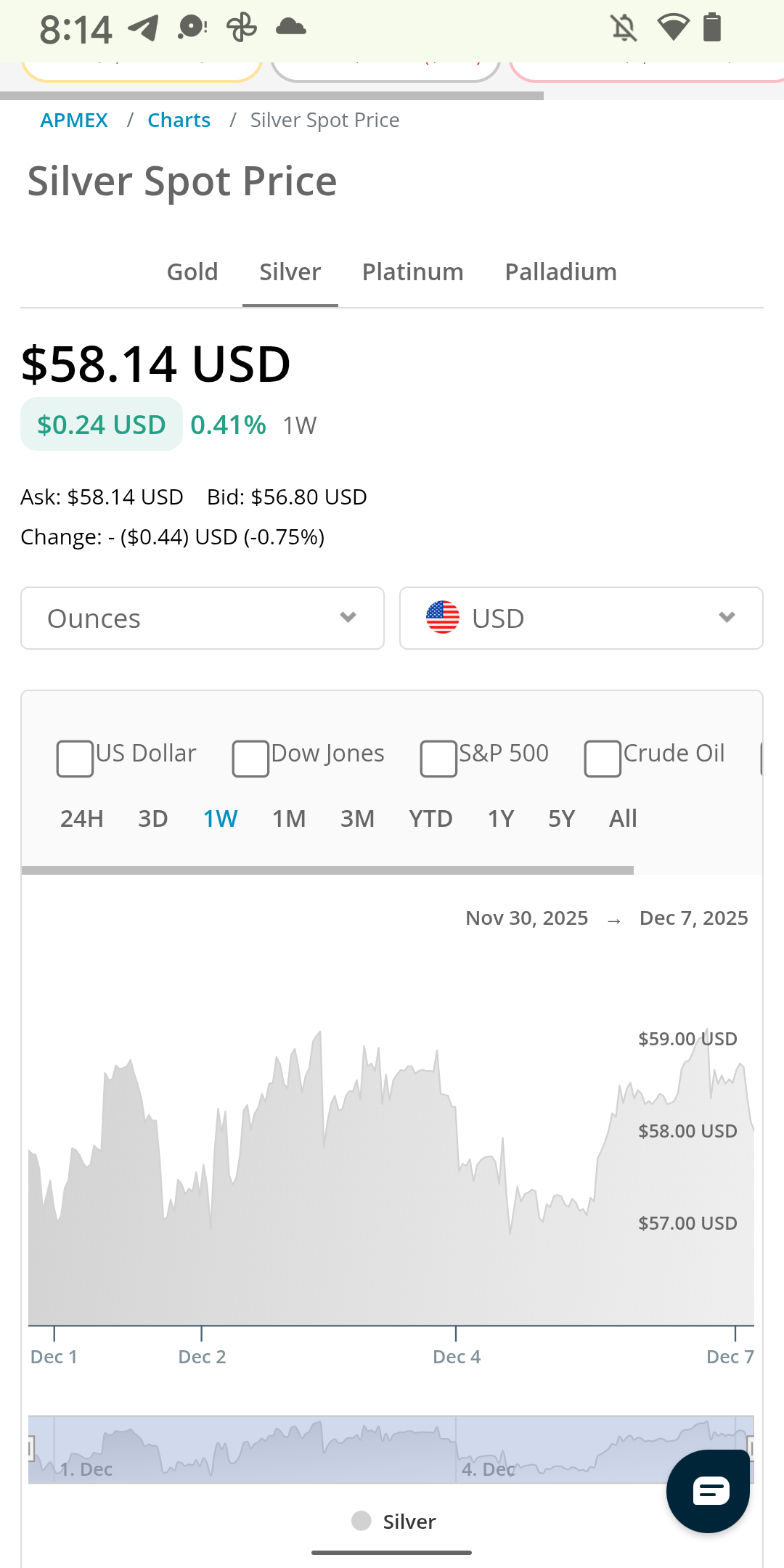The width and height of the screenshot is (784, 1568).
Task: Click the Silver legend dot
Action: click(x=361, y=1521)
